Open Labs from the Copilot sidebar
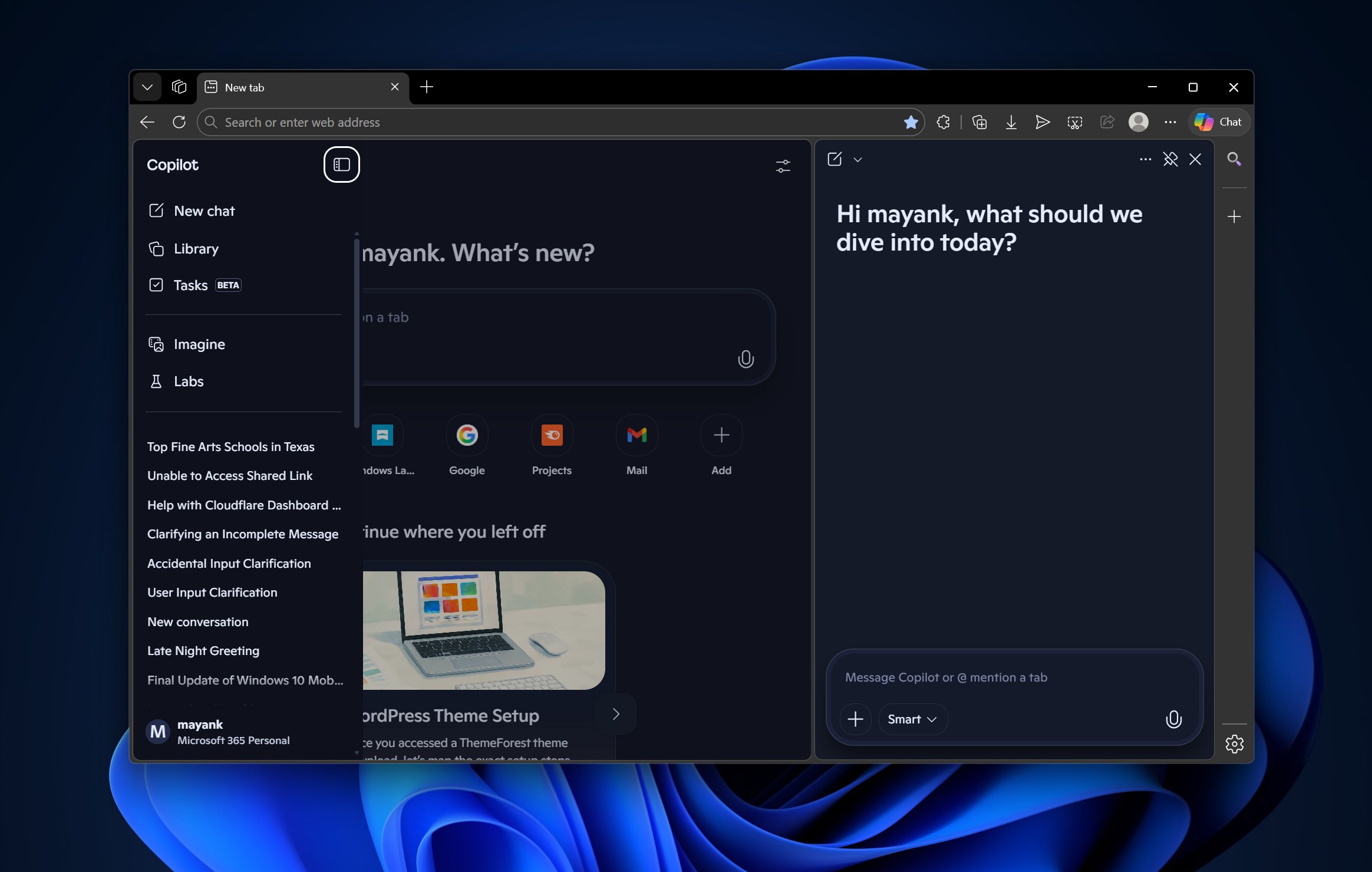 [188, 381]
